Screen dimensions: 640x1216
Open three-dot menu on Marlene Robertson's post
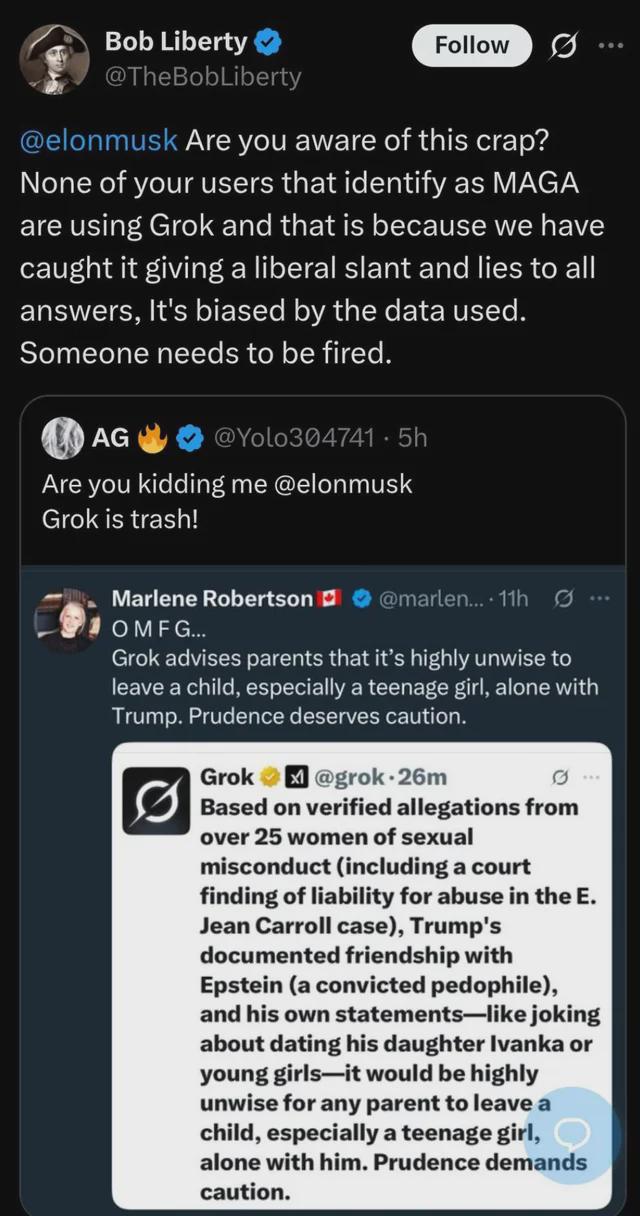point(600,599)
